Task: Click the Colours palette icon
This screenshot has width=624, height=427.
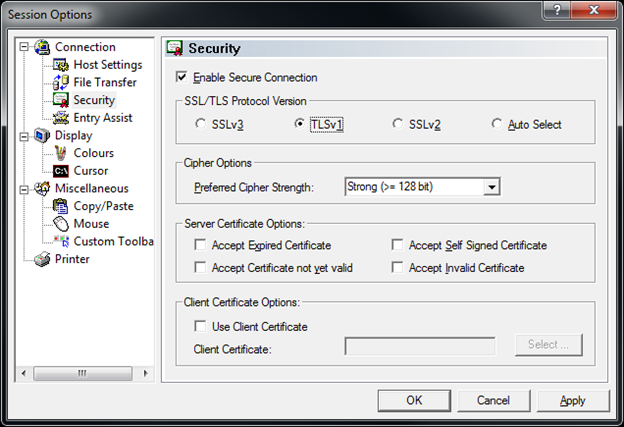Action: 62,153
